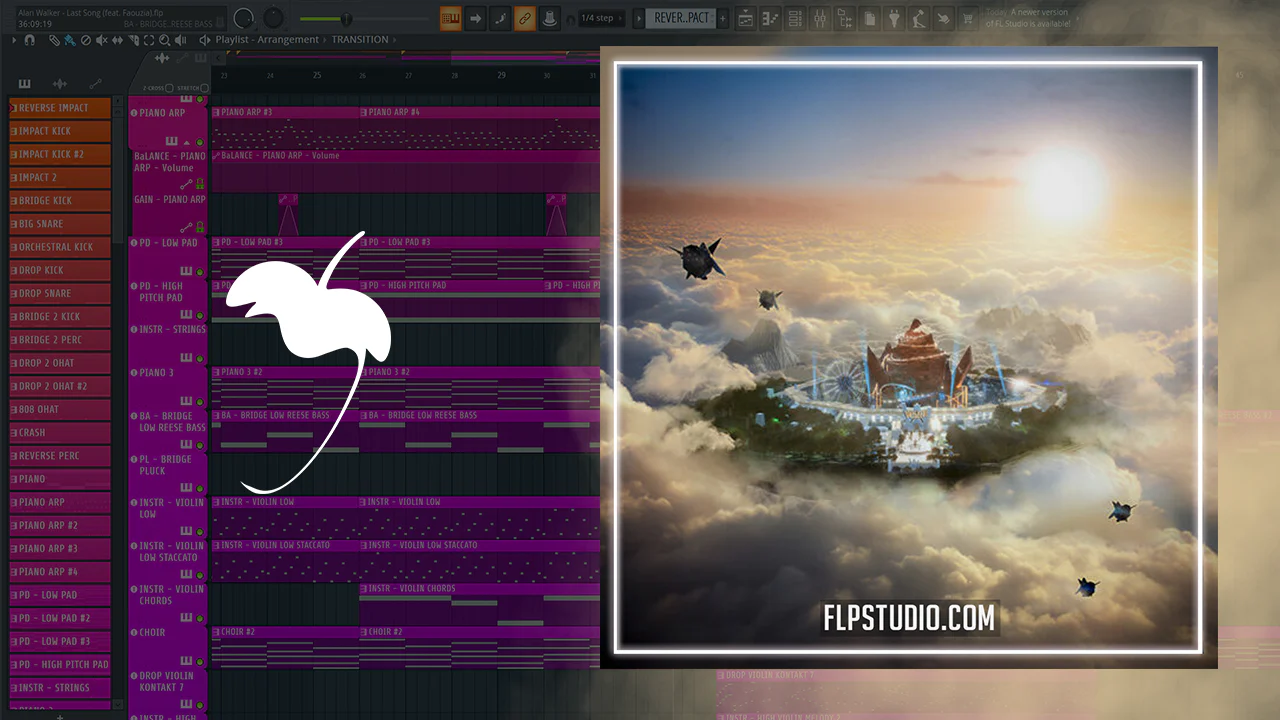1280x720 pixels.
Task: Open clip menu icon of BaLANCE Volume clip
Action: point(216,156)
